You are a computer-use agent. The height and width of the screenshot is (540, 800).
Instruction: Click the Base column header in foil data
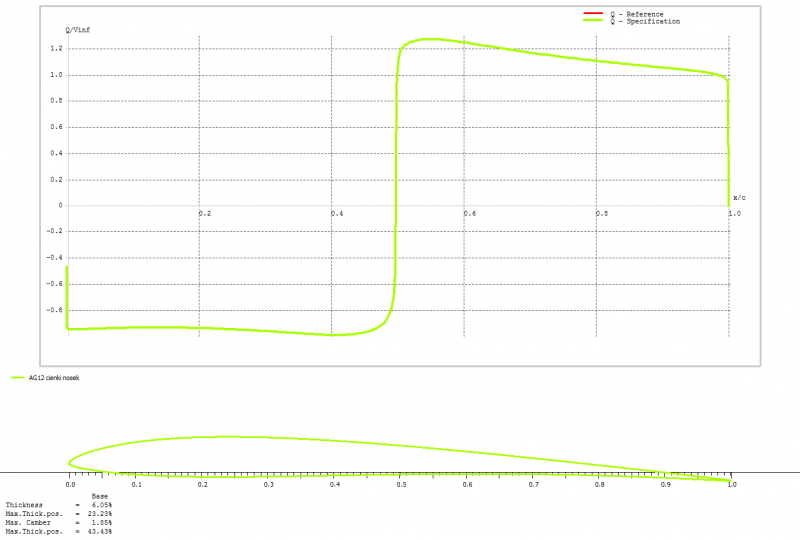(x=100, y=497)
